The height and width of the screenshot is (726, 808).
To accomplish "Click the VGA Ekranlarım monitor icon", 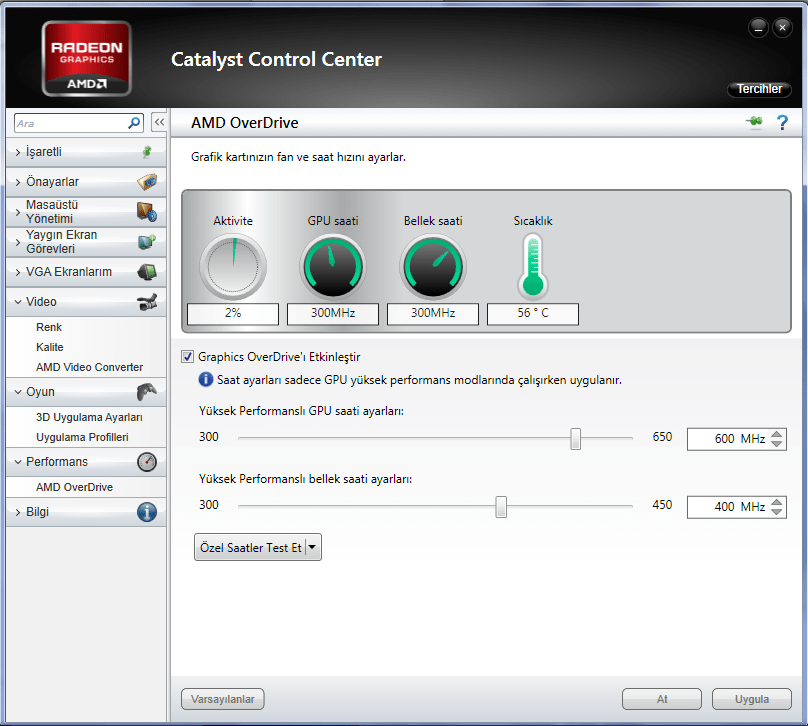I will [x=147, y=272].
